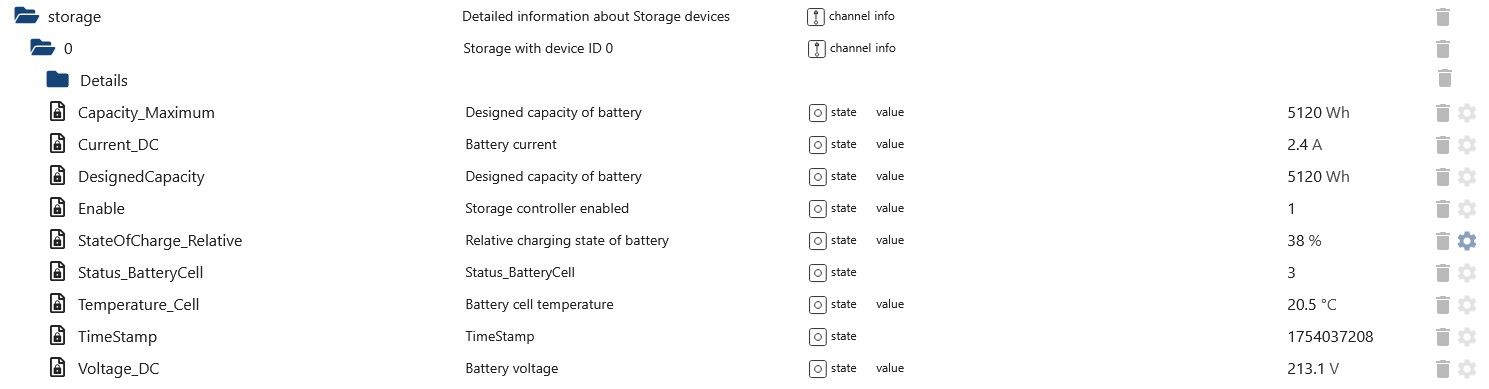Open gear settings for Capacity_Maximum
The height and width of the screenshot is (389, 1489).
pos(1467,113)
